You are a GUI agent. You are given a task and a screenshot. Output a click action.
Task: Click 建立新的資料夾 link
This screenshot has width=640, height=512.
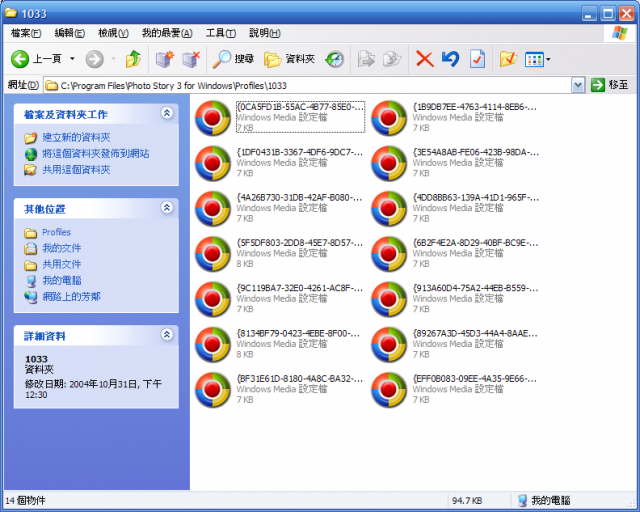76,137
